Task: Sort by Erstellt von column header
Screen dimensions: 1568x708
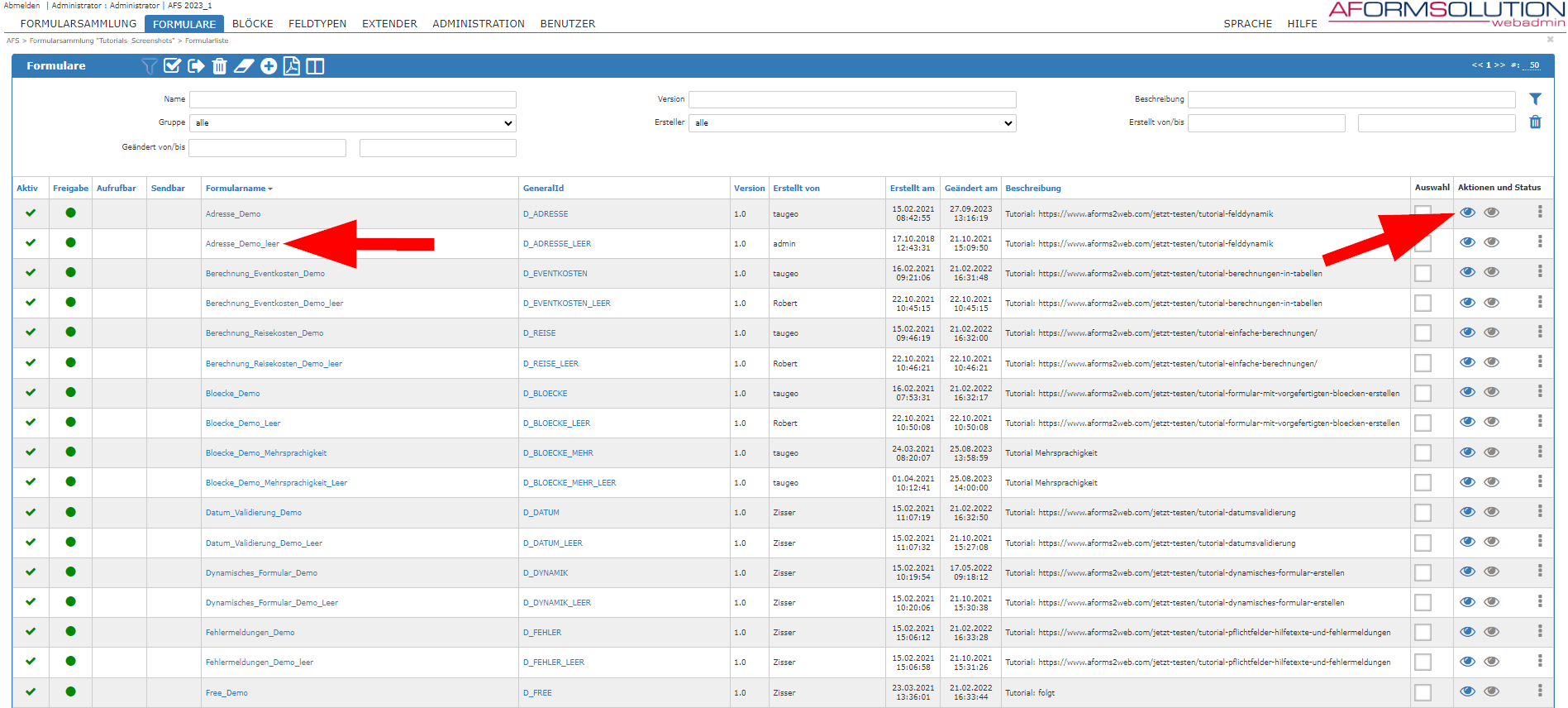Action: [x=797, y=189]
